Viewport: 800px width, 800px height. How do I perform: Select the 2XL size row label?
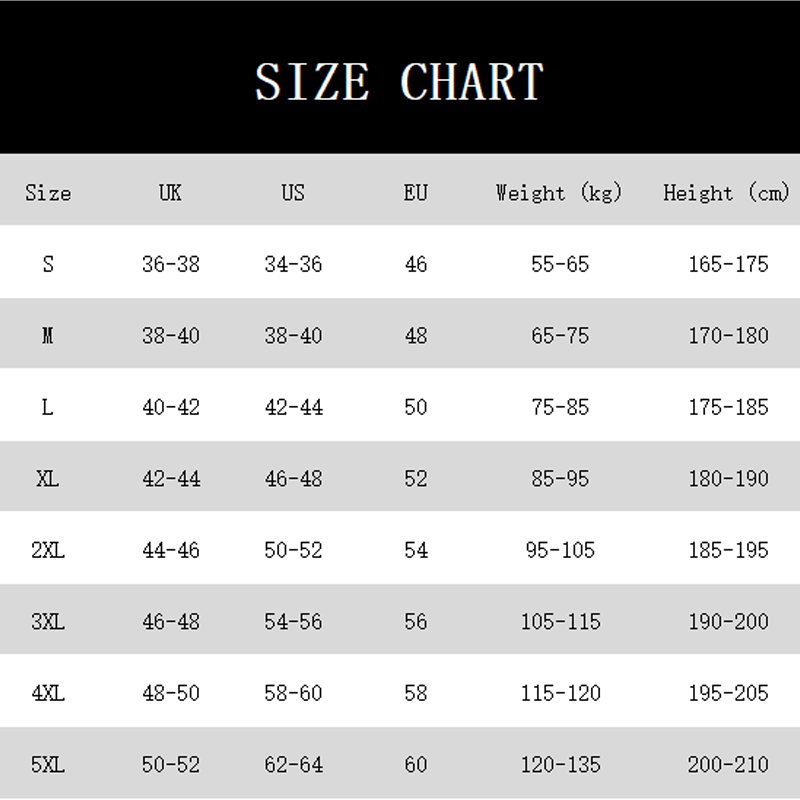click(48, 550)
